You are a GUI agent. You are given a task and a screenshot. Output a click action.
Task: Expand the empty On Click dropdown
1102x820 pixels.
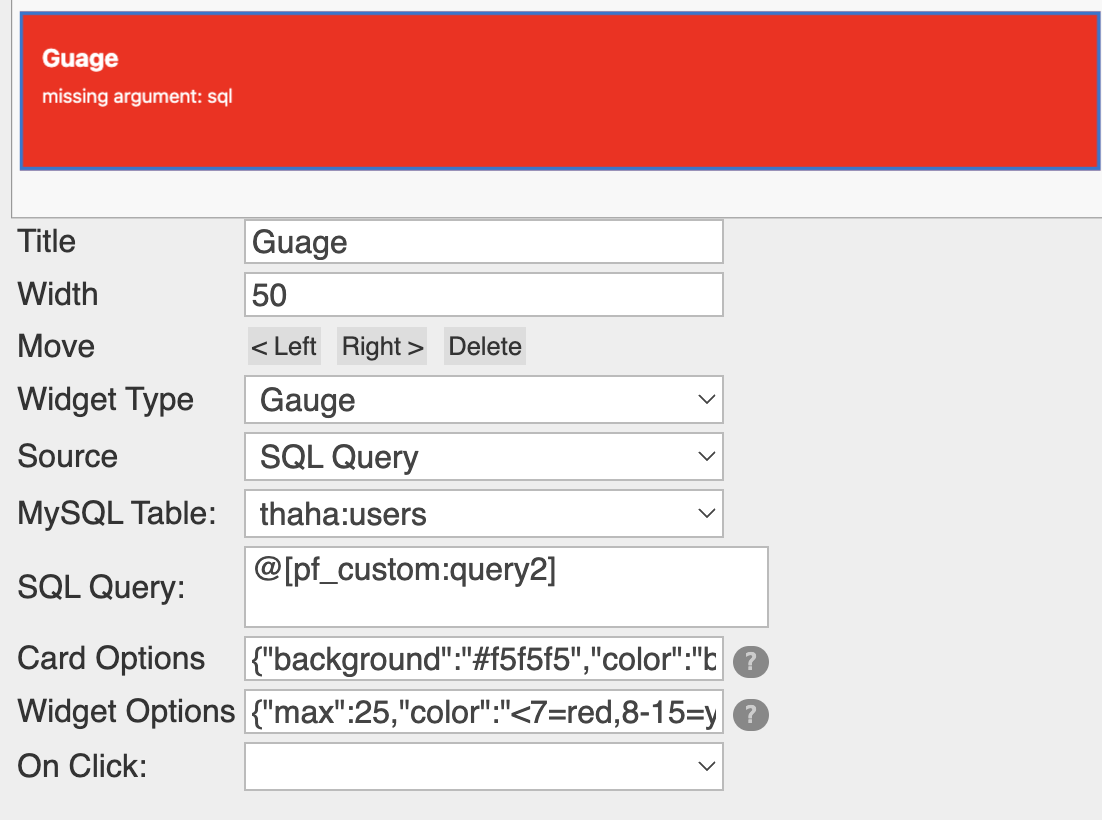tap(483, 766)
